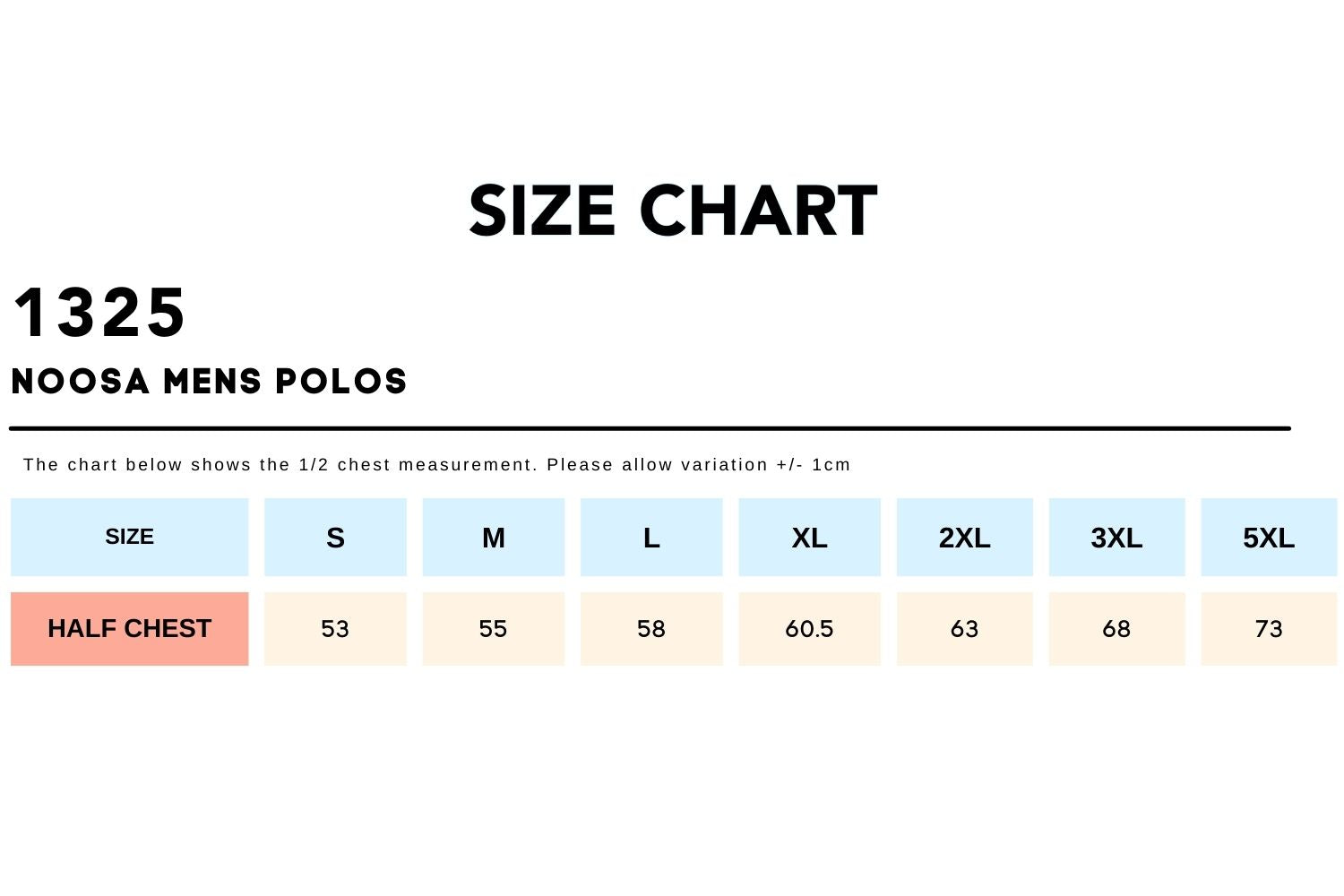Viewport: 1344px width, 896px height.
Task: Select the 2XL size column header
Action: tap(964, 538)
